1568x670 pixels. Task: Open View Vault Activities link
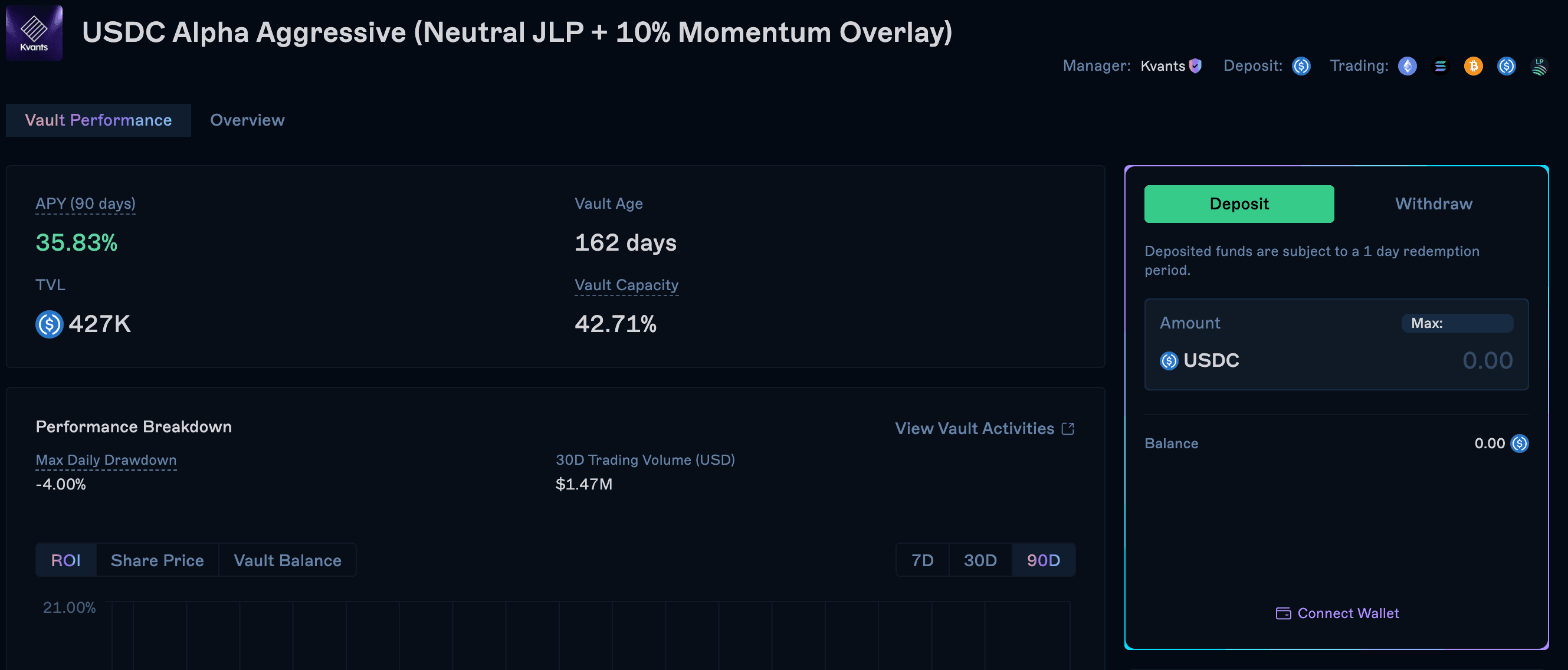[x=984, y=429]
